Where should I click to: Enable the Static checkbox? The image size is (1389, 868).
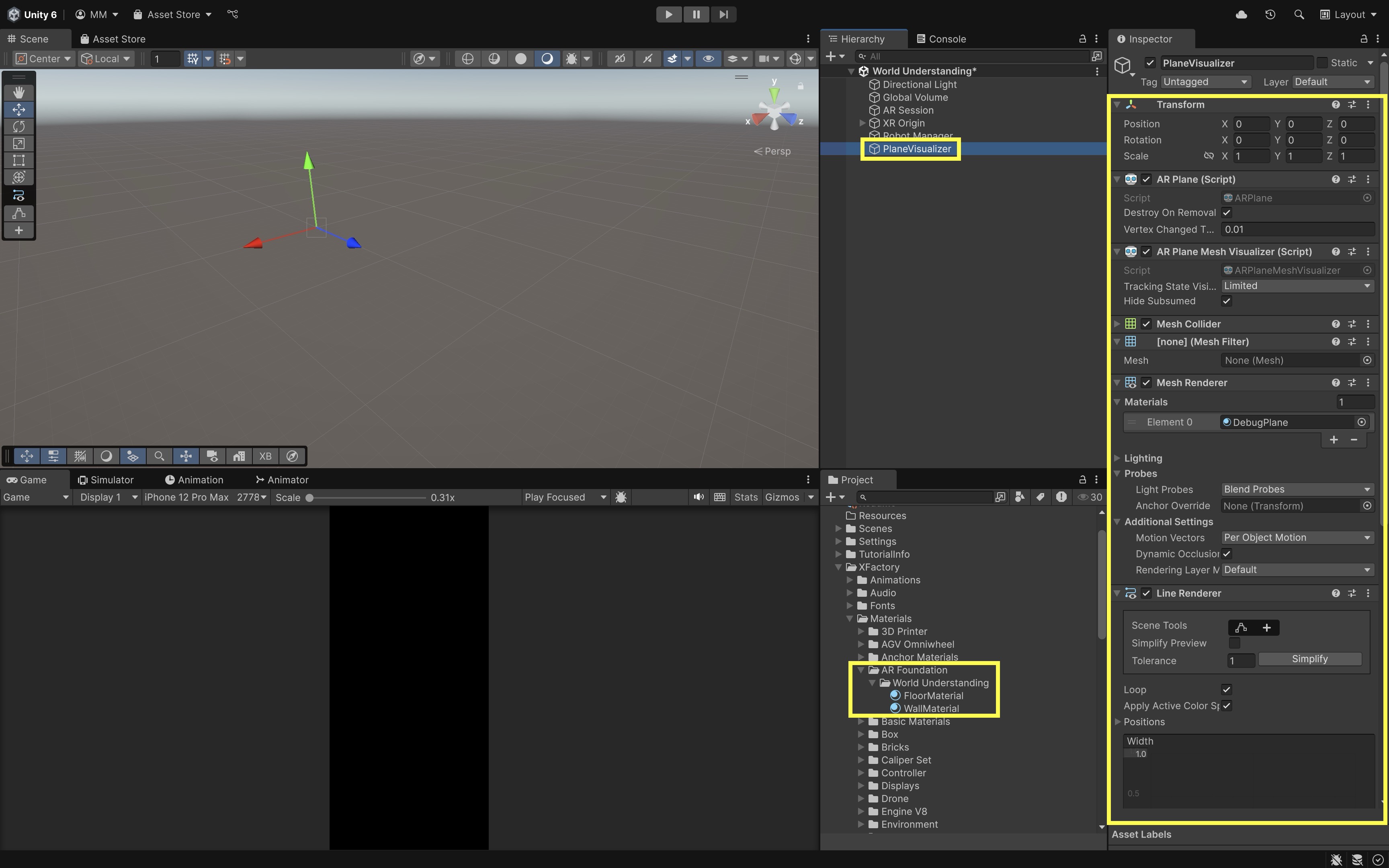(x=1322, y=63)
